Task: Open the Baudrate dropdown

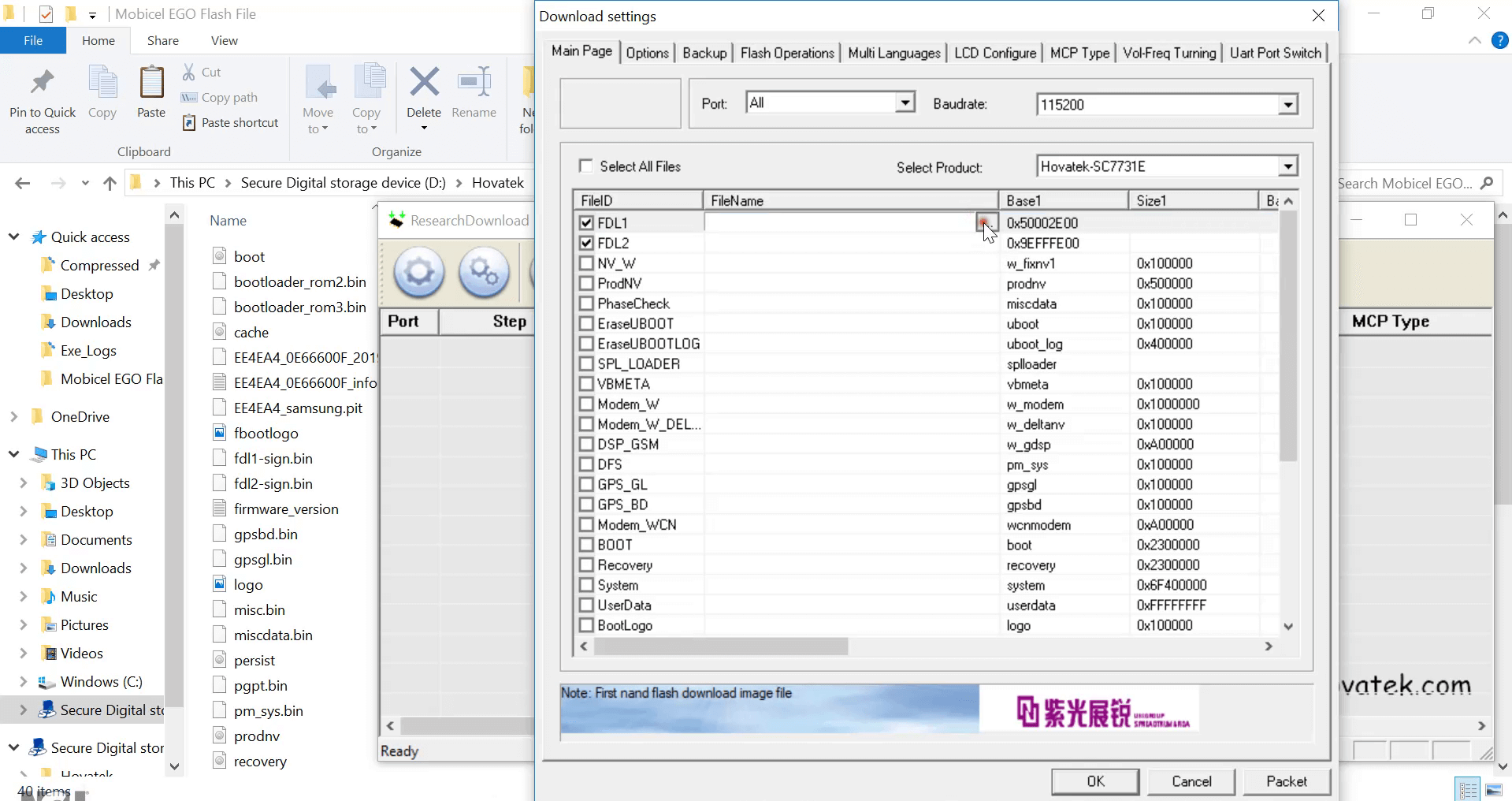Action: tap(1287, 103)
